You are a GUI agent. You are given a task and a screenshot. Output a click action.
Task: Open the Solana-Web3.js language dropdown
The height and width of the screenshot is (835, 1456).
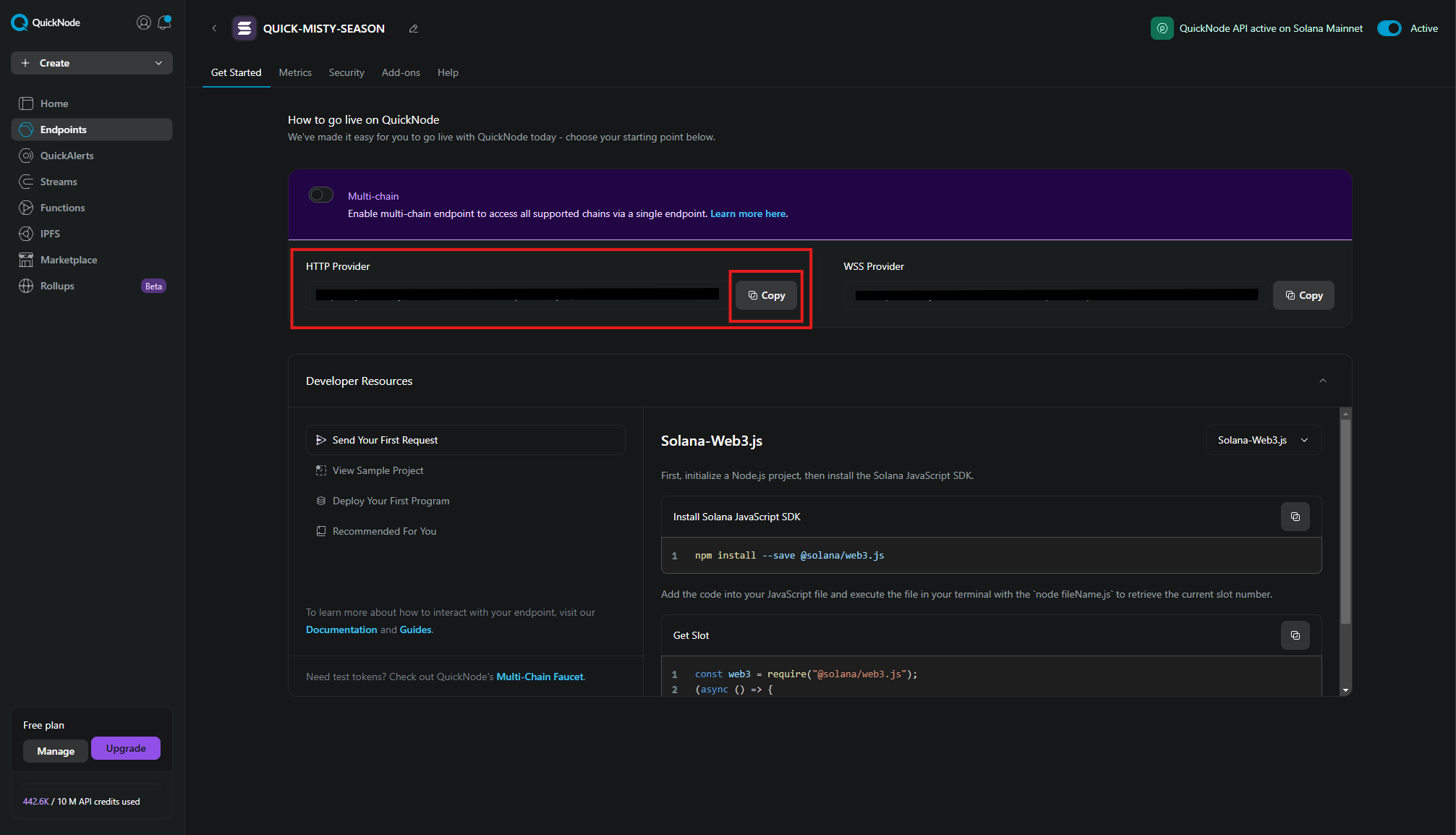pyautogui.click(x=1264, y=440)
